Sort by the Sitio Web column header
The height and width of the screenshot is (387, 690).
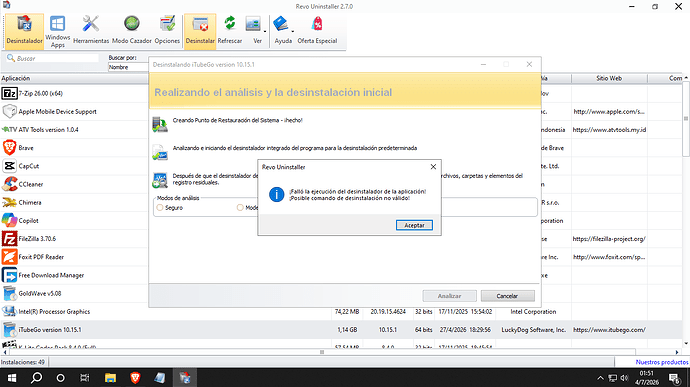(609, 78)
